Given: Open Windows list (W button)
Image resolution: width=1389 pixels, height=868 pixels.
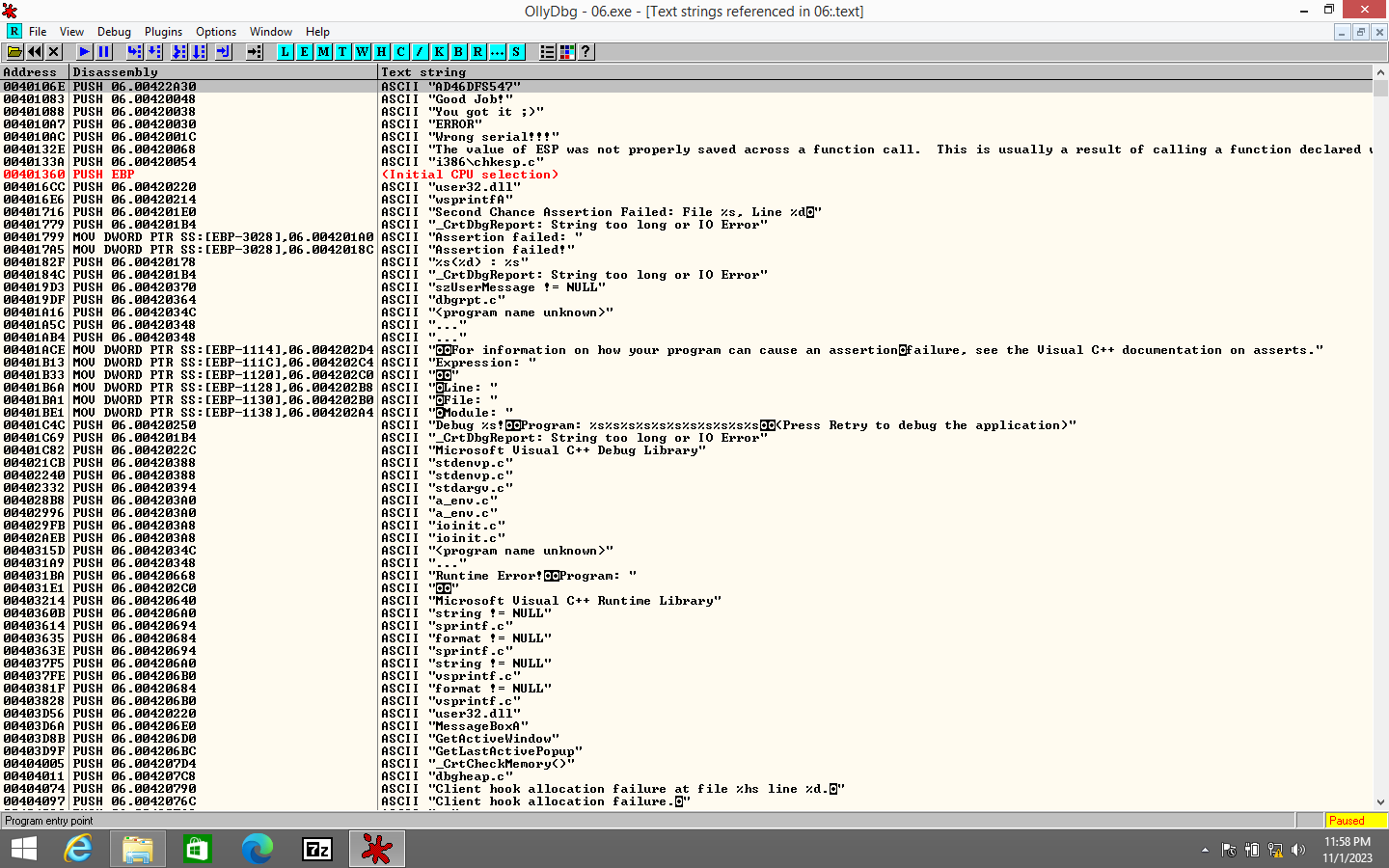Looking at the screenshot, I should coord(363,52).
